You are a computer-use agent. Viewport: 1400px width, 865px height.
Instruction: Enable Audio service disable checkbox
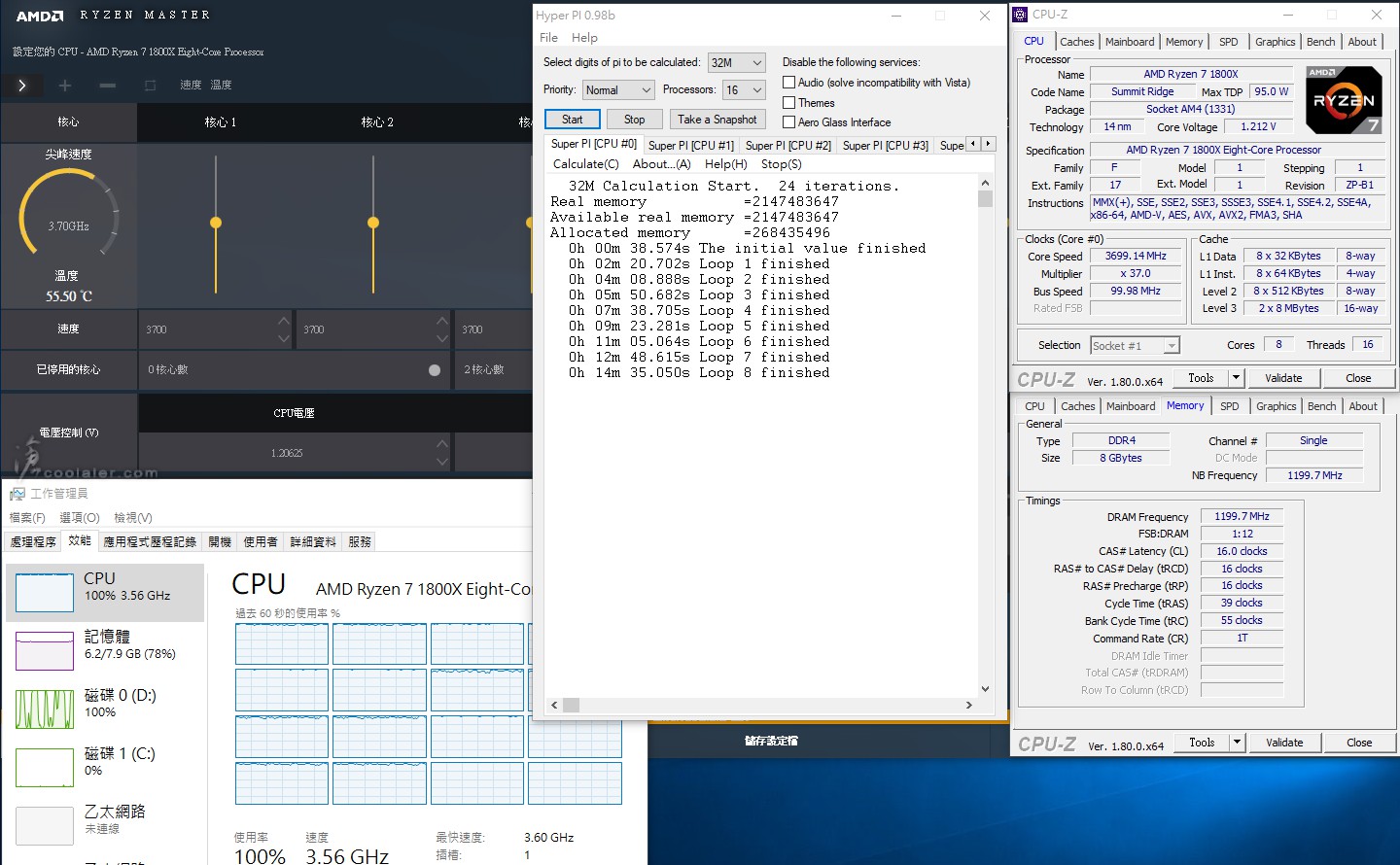click(789, 83)
